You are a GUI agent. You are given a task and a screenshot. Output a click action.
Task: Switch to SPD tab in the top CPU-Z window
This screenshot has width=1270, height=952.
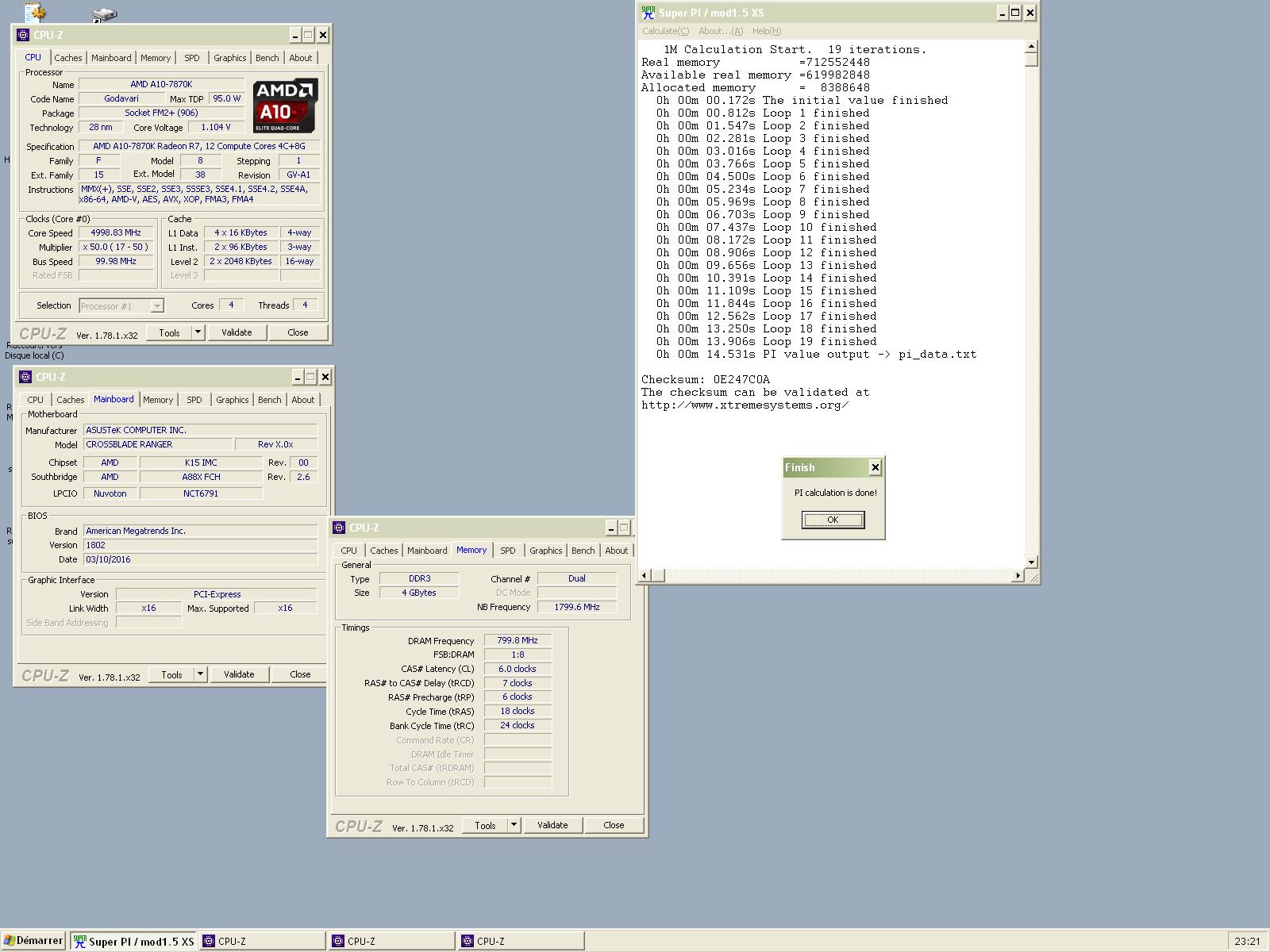coord(192,58)
